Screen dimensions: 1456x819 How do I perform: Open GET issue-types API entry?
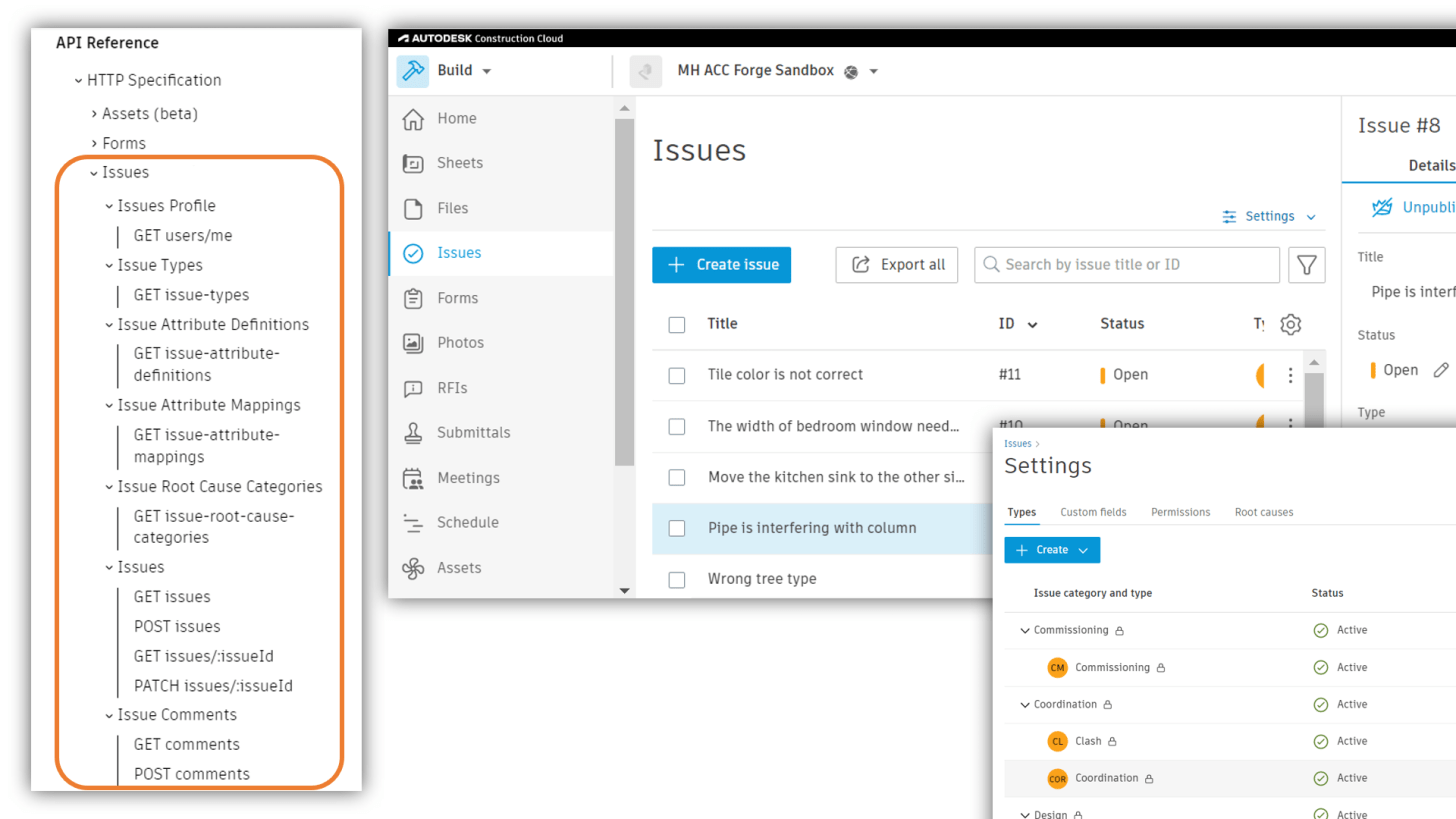[191, 295]
